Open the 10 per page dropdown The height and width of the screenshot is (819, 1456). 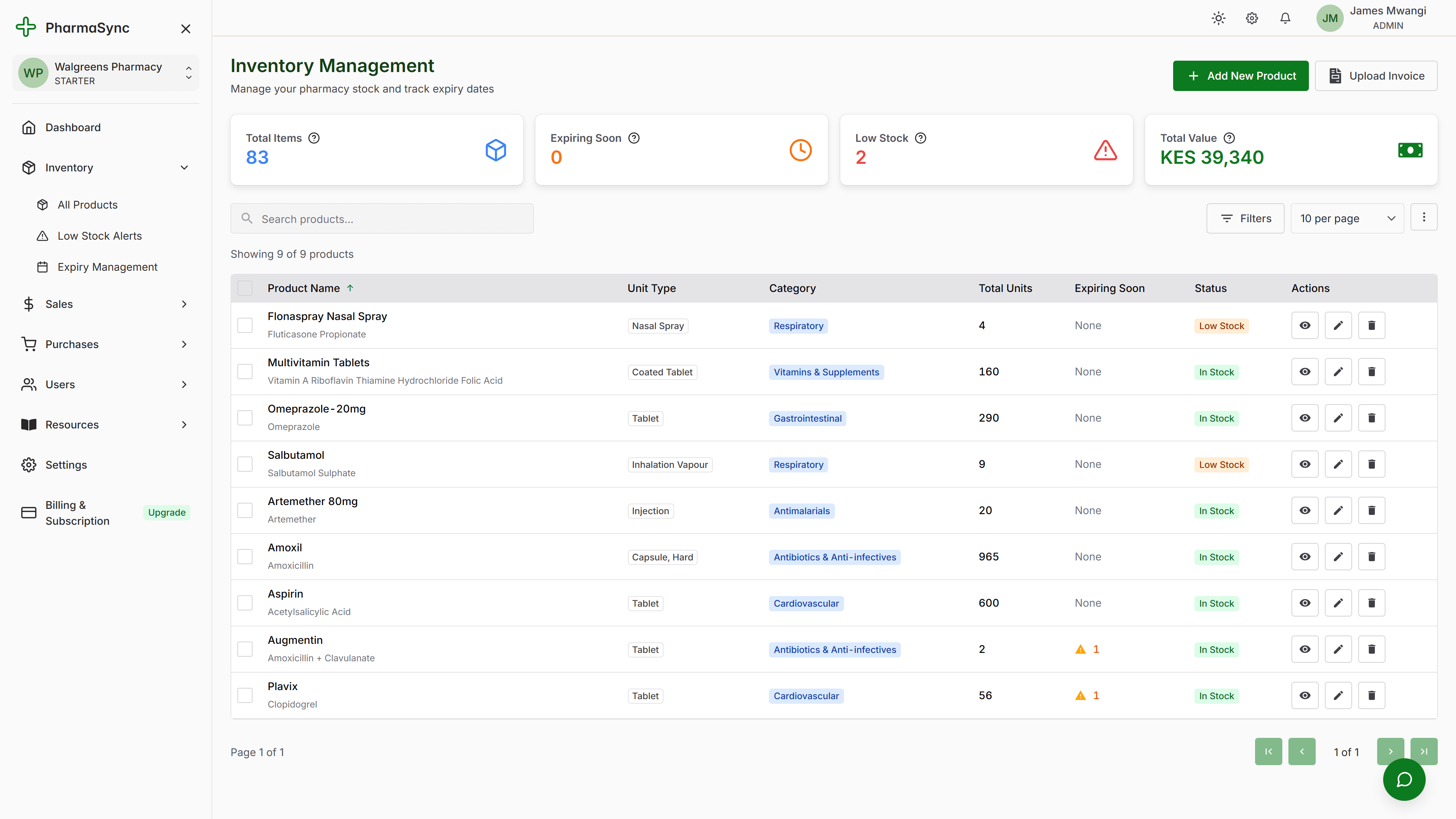[x=1348, y=218]
